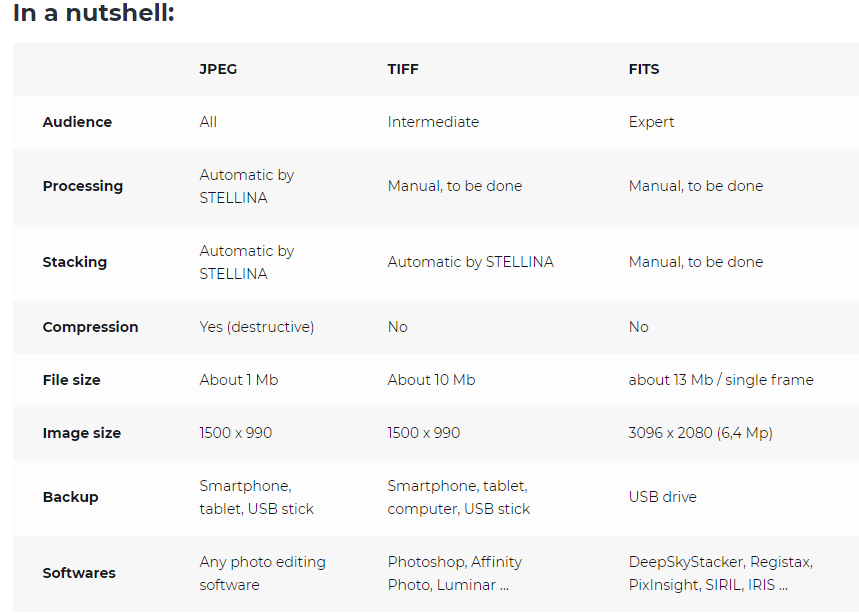Click the 'DeepSkyStacker, Registax' software cell
Screen dimensions: 859x613
click(721, 574)
